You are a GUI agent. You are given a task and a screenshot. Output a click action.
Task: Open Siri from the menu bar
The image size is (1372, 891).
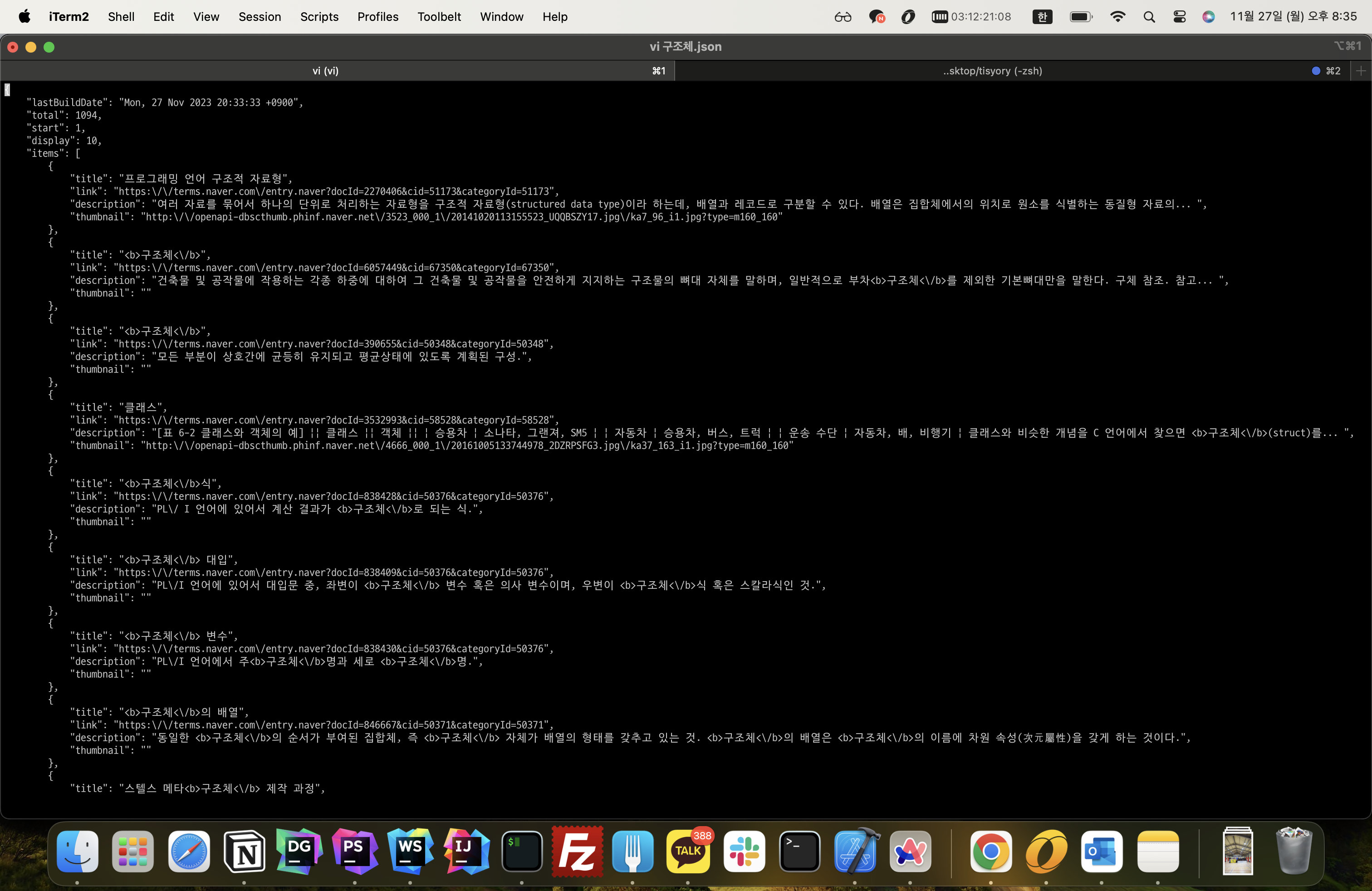(1208, 17)
